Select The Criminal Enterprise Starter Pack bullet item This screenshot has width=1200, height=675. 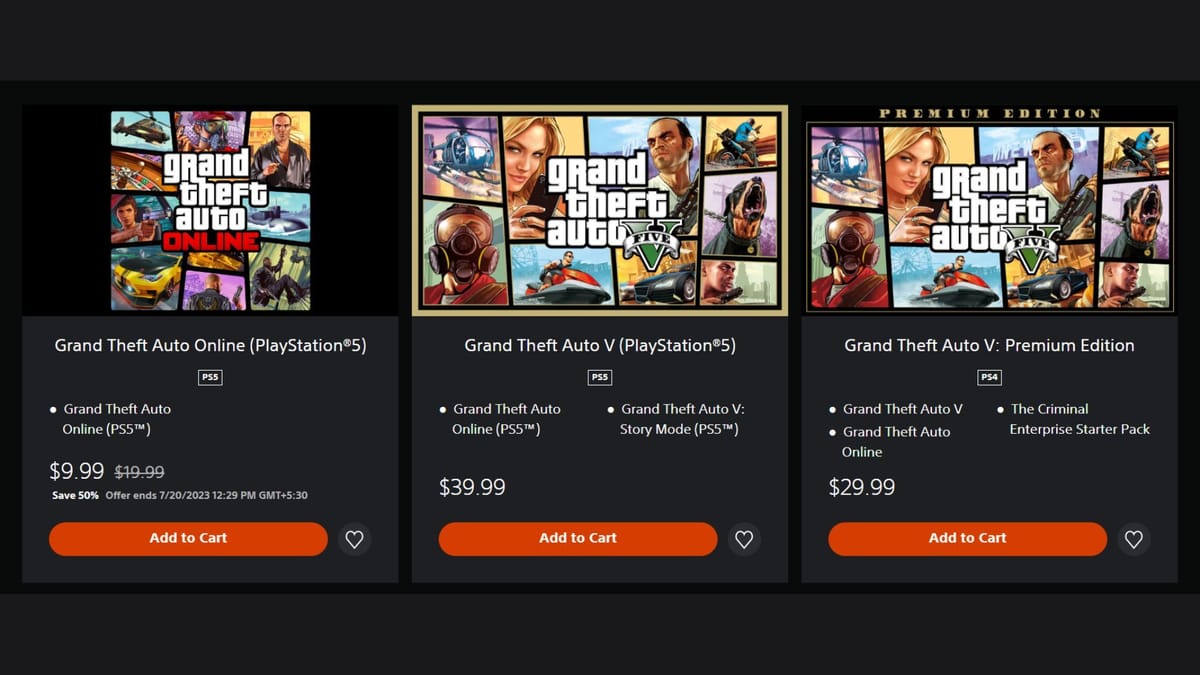(x=1078, y=419)
